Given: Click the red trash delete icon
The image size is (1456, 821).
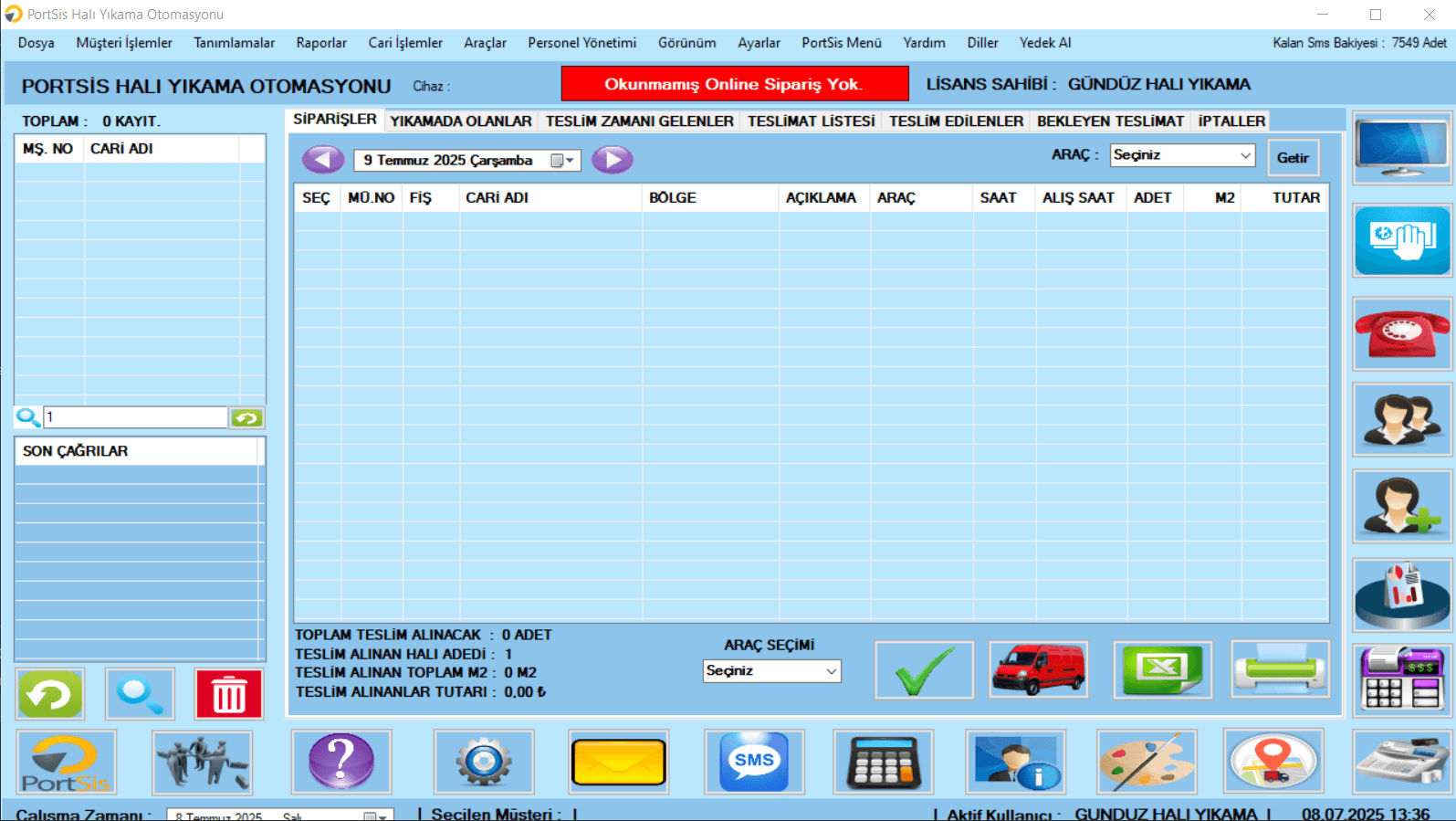Looking at the screenshot, I should pos(228,694).
